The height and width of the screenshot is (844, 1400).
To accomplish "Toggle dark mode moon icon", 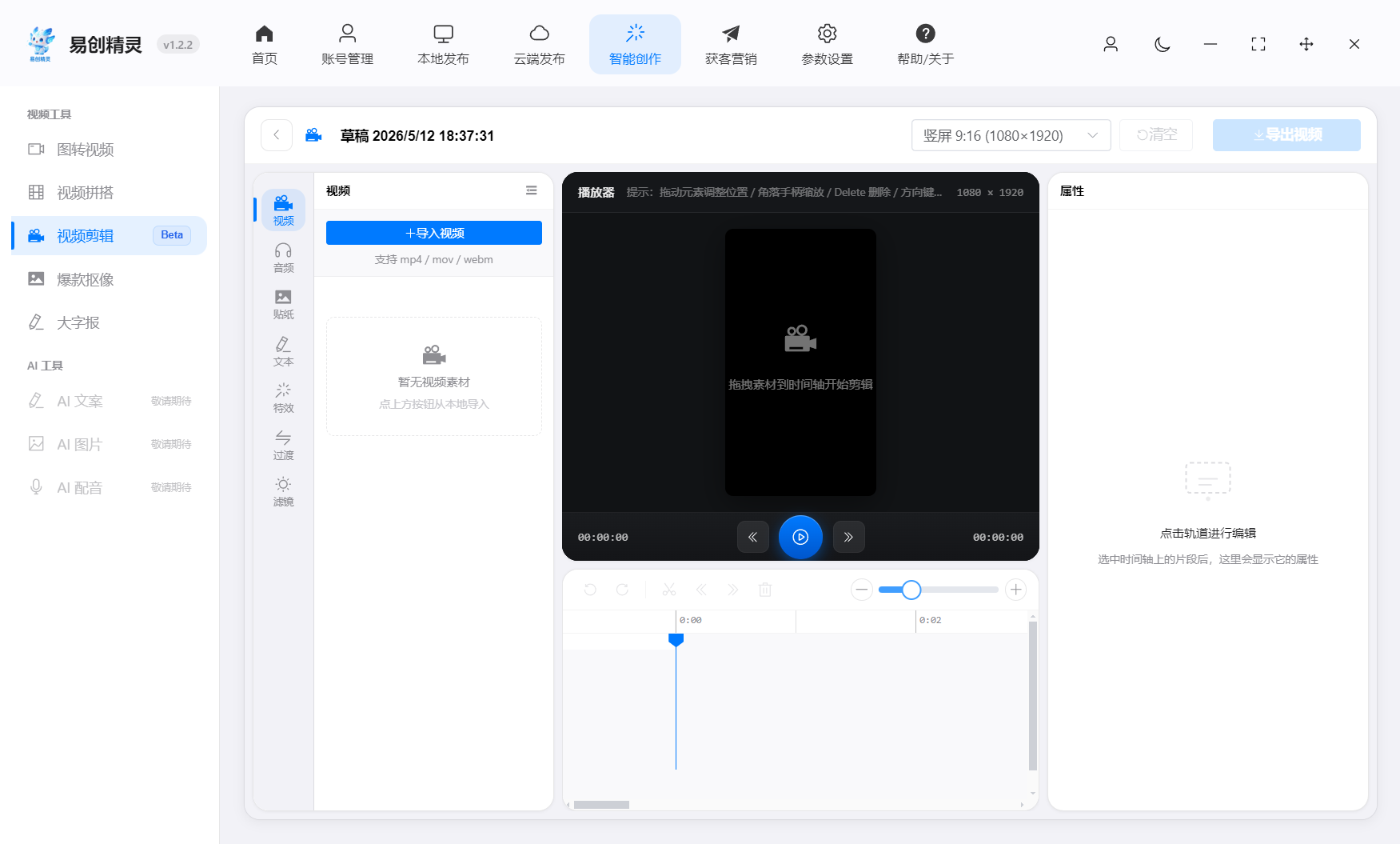I will point(1163,44).
